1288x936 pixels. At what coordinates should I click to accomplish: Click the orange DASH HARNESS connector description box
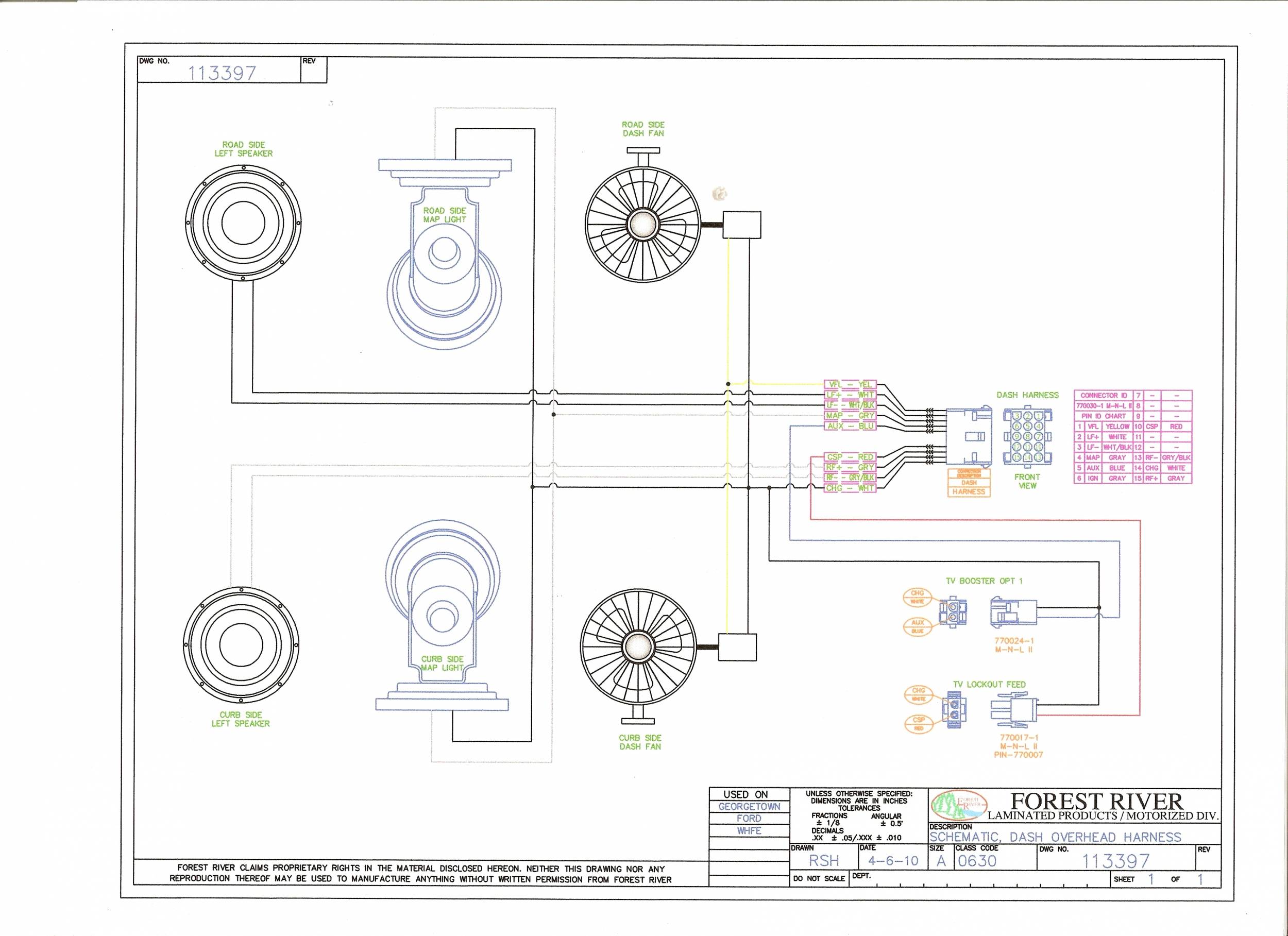pyautogui.click(x=969, y=483)
